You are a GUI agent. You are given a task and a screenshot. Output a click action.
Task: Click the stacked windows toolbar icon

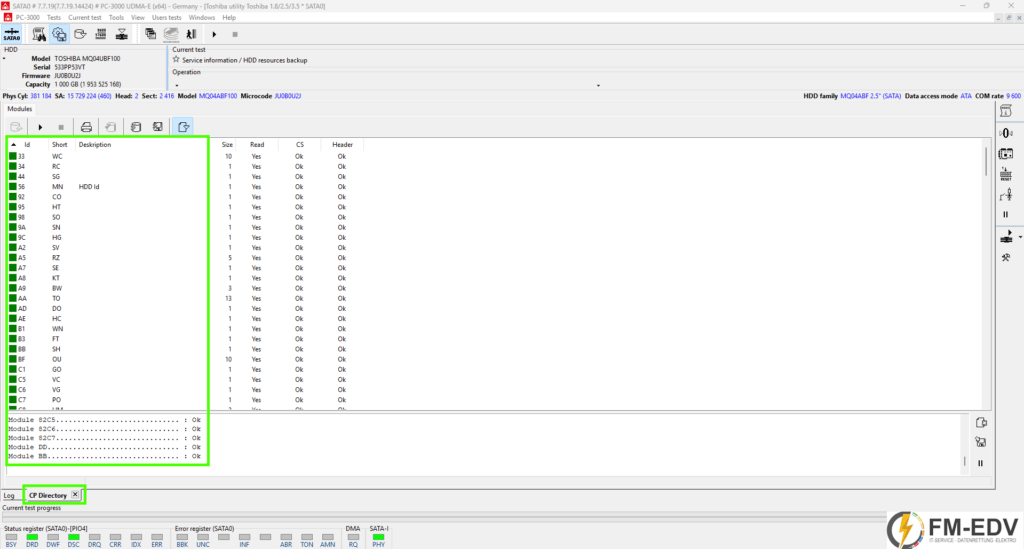150,34
